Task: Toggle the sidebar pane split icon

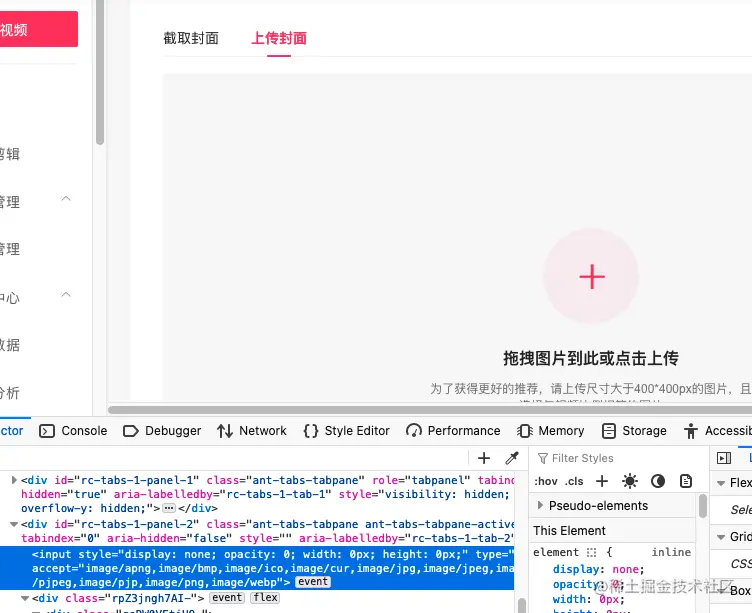Action: click(x=724, y=458)
